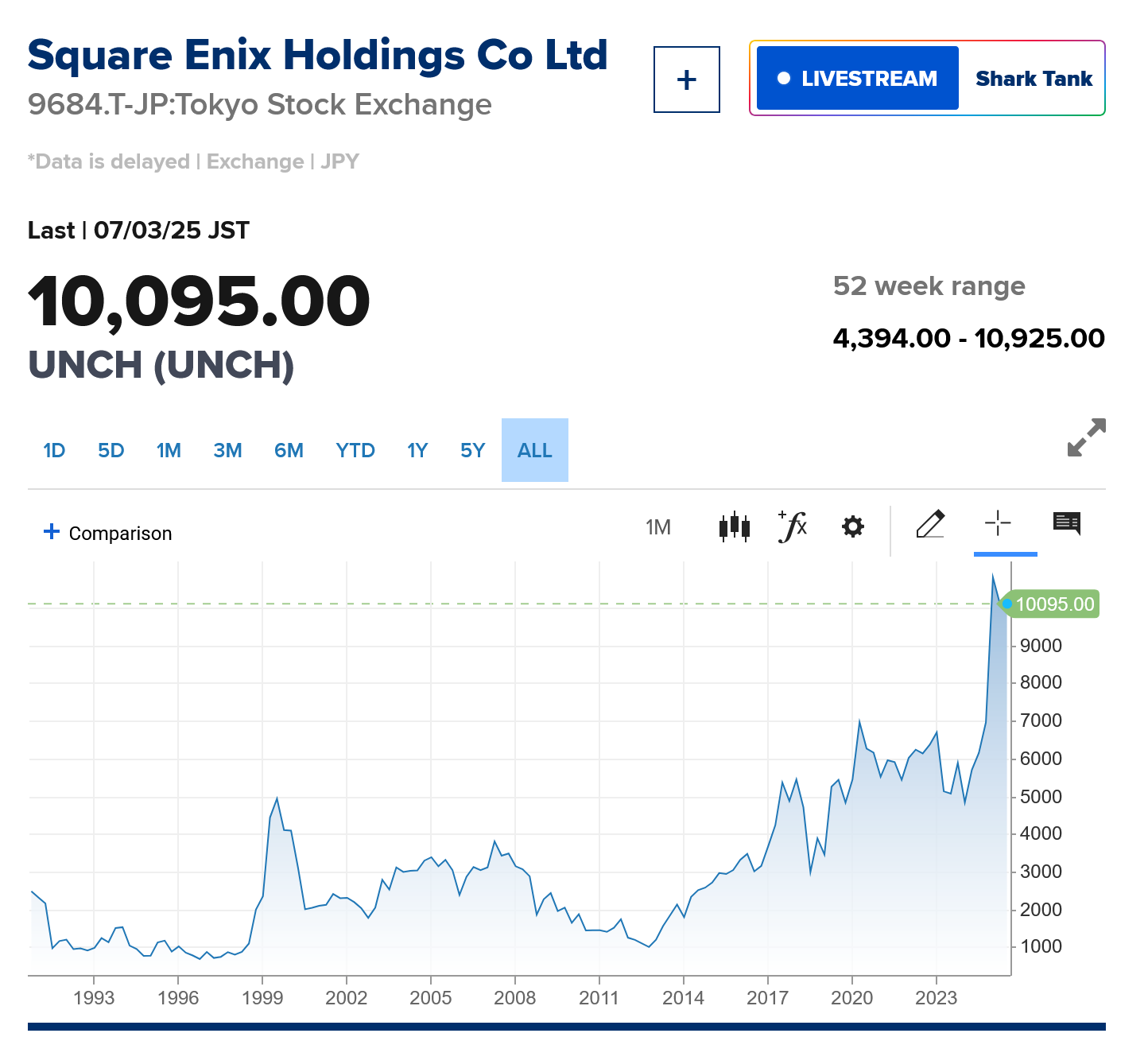Click the 2020 label on the time axis
The width and height of the screenshot is (1148, 1037).
click(x=851, y=998)
